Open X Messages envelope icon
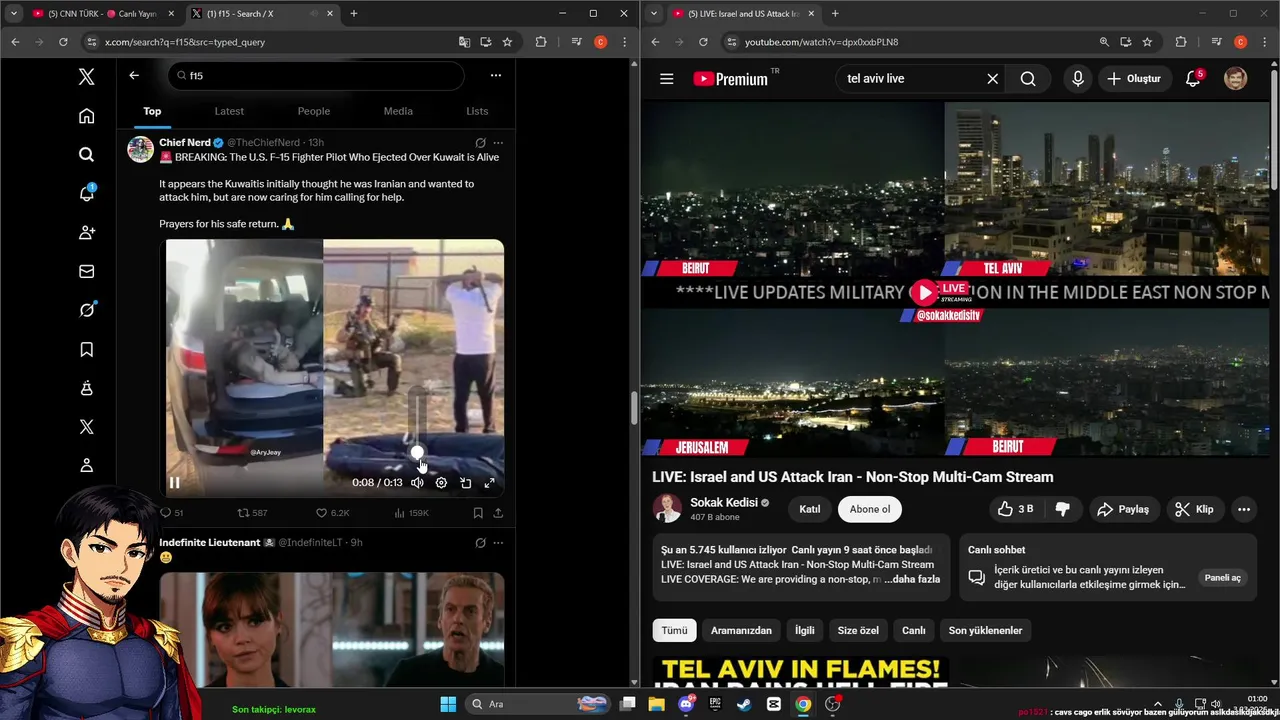 click(x=87, y=271)
